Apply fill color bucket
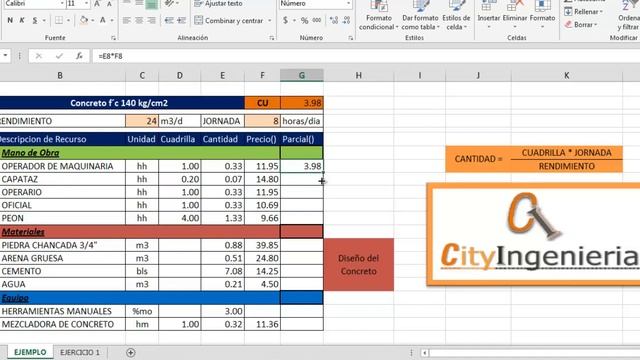This screenshot has width=640, height=360. [84, 20]
